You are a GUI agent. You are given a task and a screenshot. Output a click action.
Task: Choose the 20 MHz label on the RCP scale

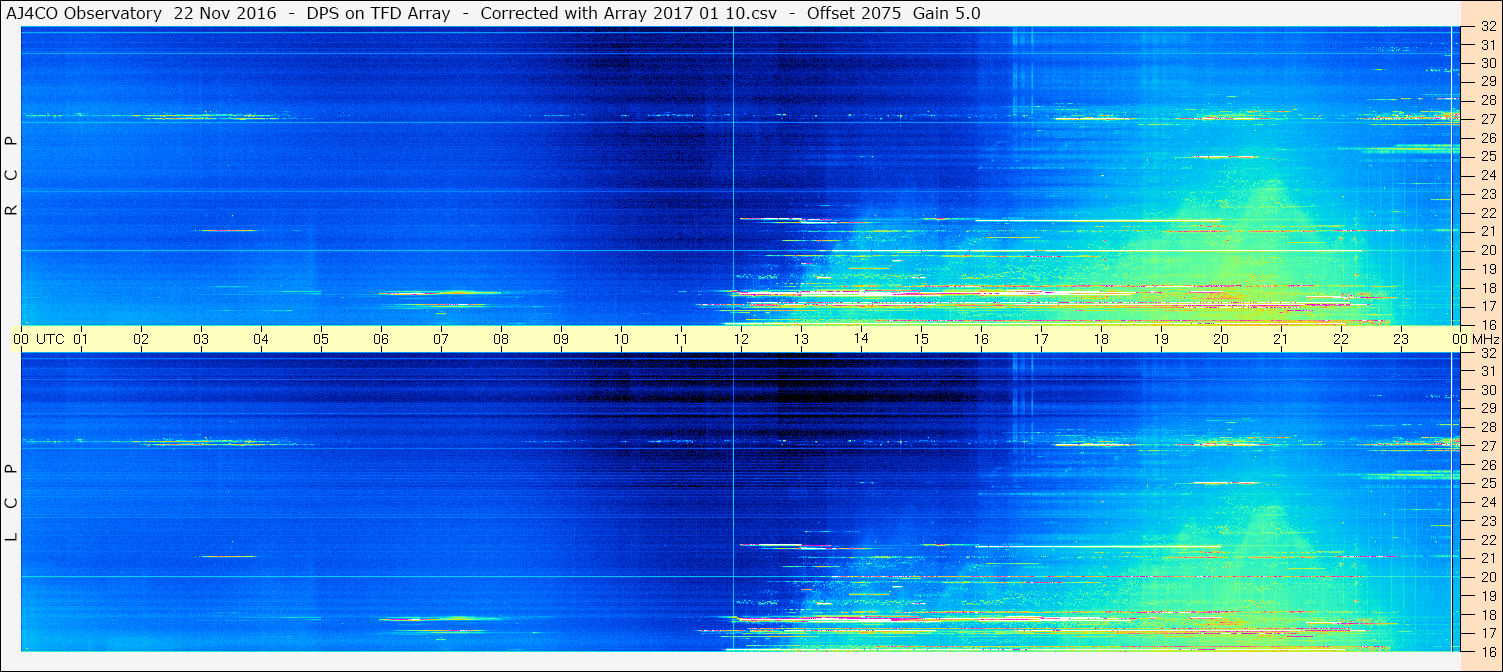point(1488,250)
